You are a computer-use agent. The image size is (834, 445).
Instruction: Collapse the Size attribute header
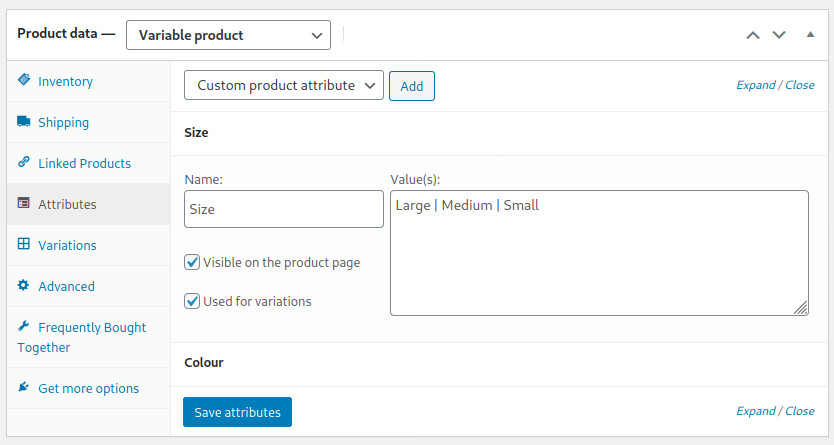tap(499, 132)
